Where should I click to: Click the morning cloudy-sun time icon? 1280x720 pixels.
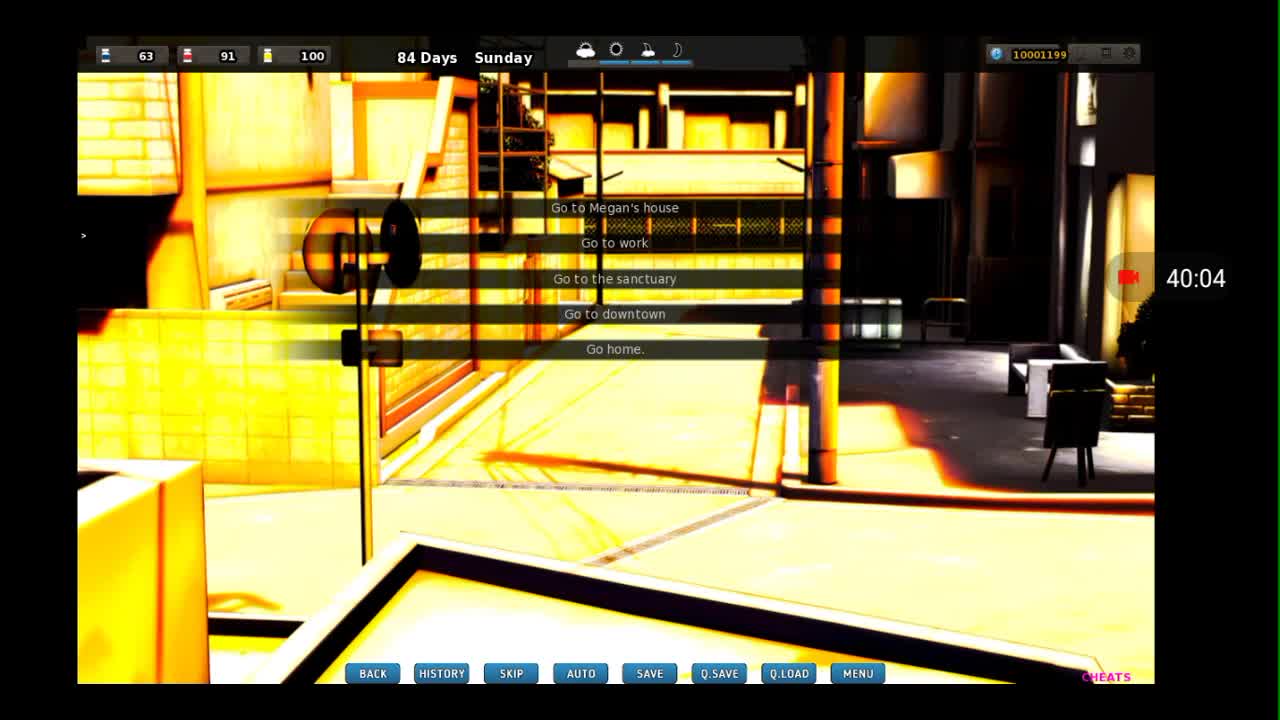586,50
